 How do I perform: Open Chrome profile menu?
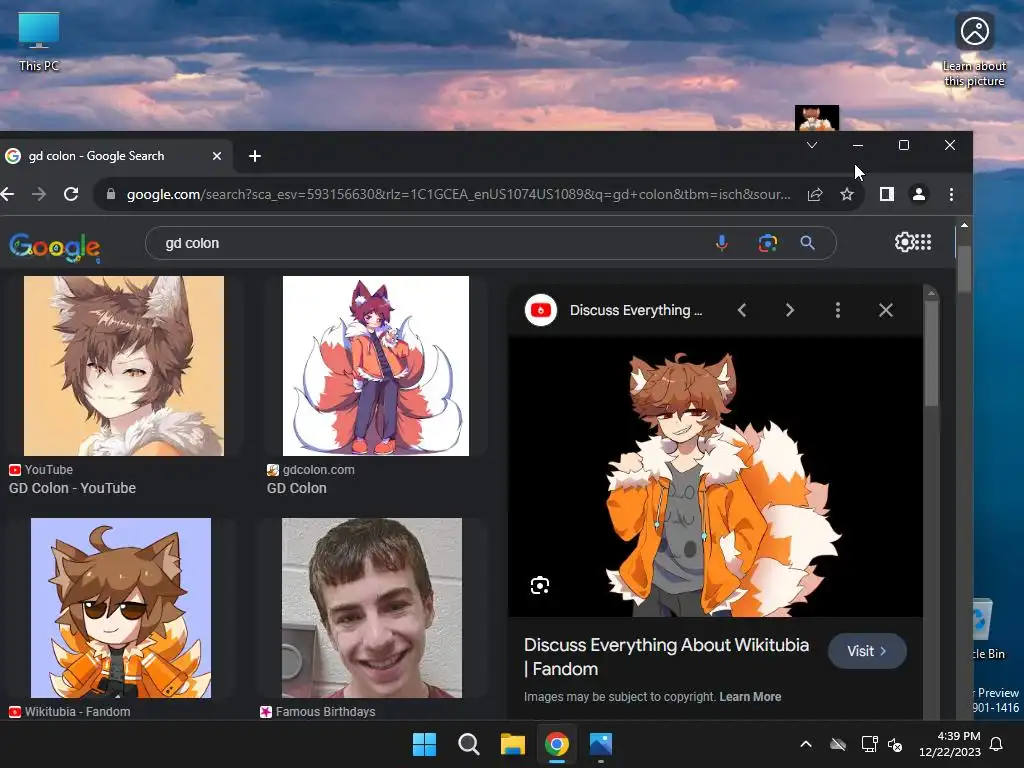919,194
